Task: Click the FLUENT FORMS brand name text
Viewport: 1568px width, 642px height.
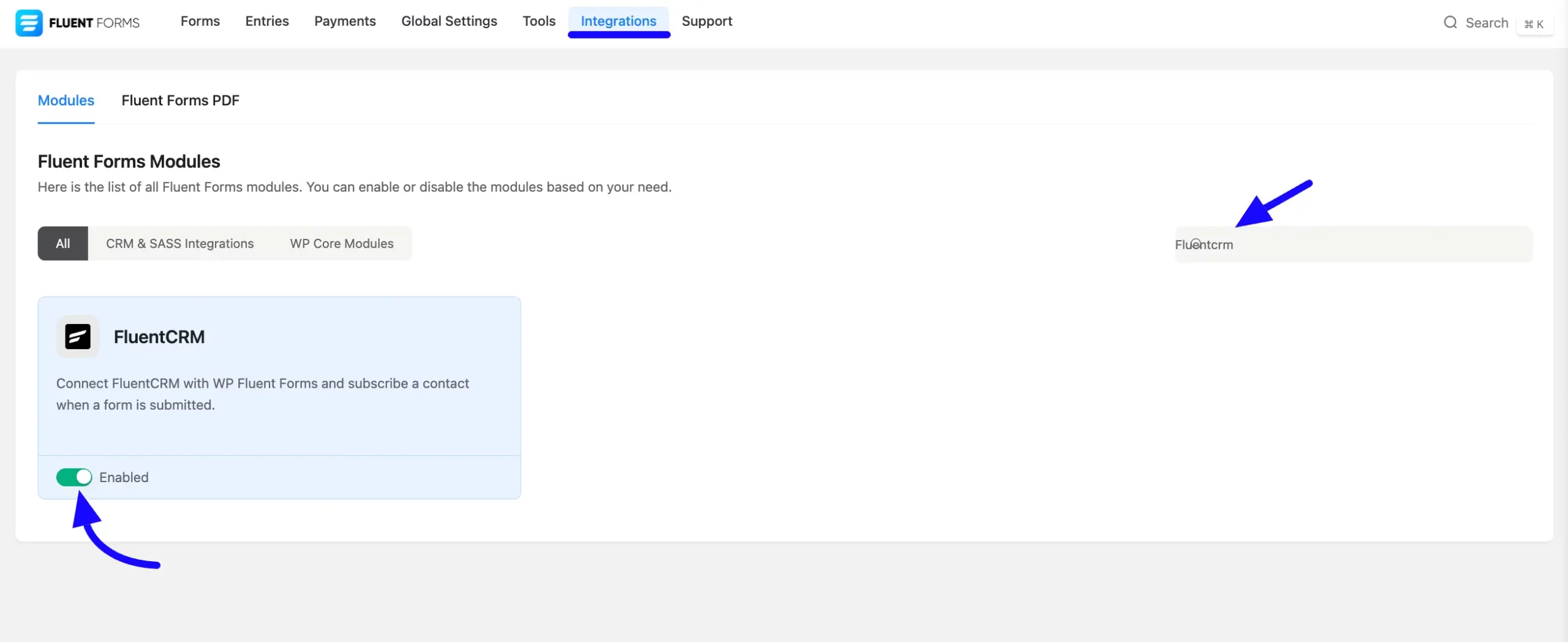Action: coord(94,23)
